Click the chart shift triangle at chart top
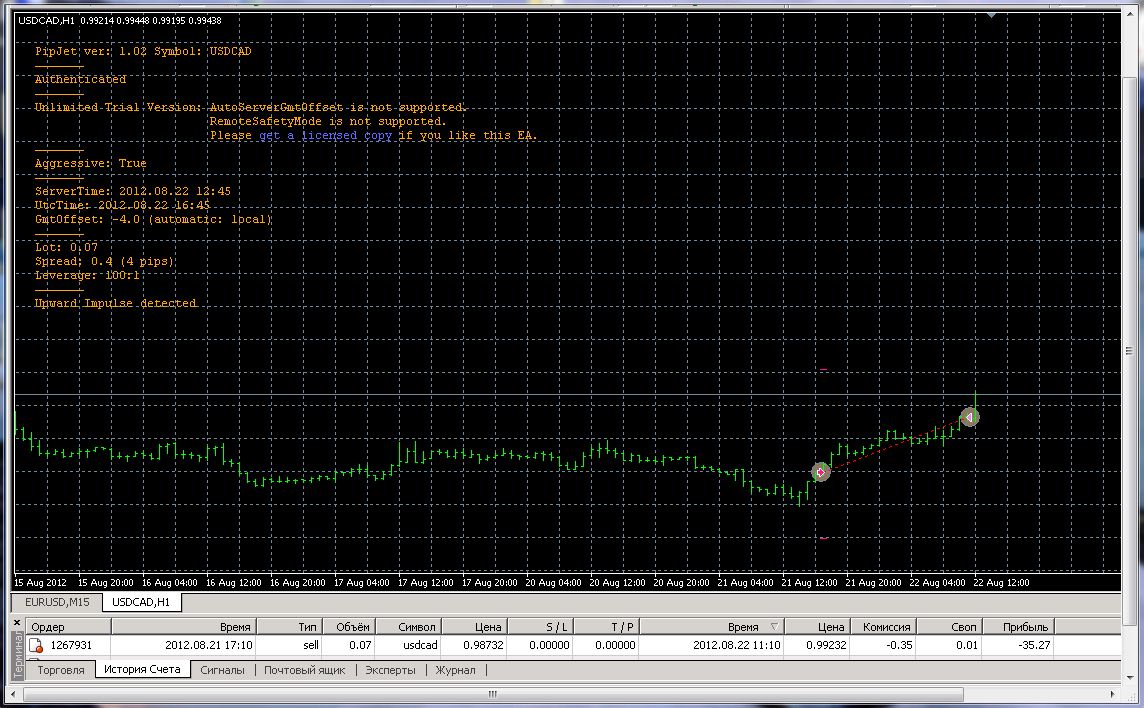Image resolution: width=1144 pixels, height=708 pixels. [992, 14]
